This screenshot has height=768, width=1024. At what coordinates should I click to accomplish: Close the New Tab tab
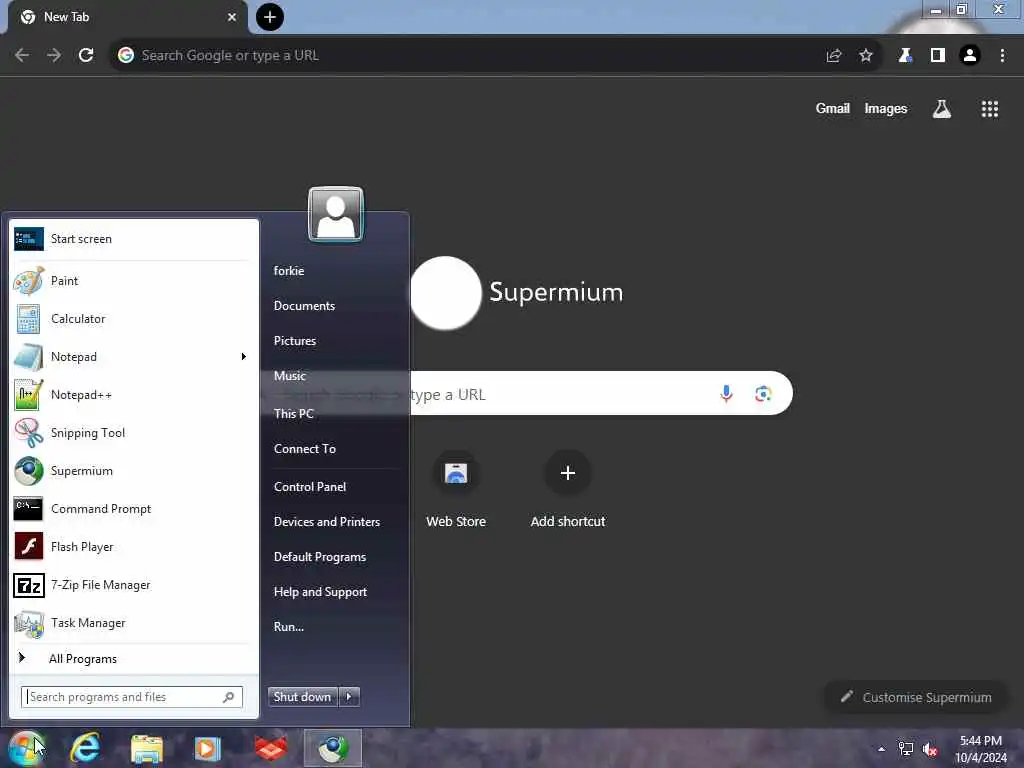232,17
